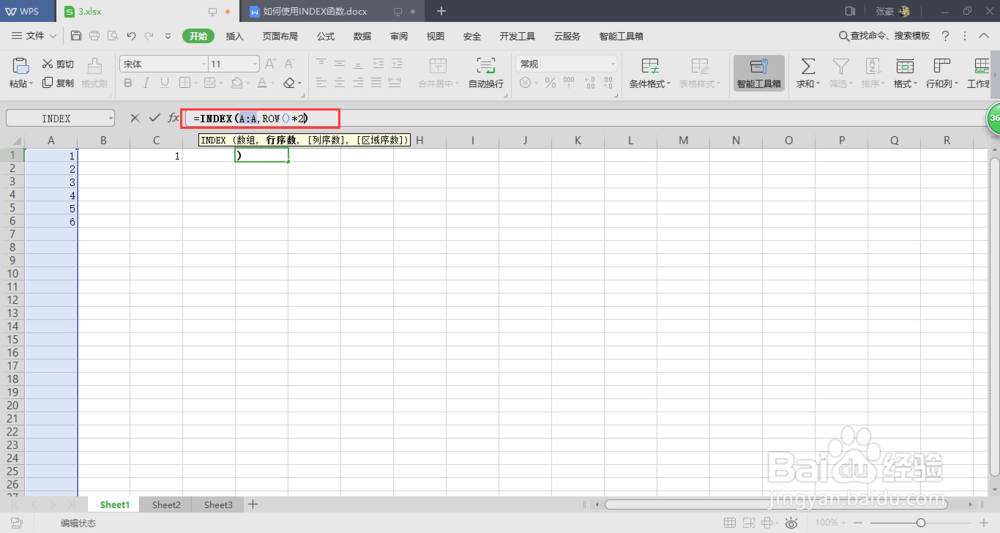Click the help question mark icon
The width and height of the screenshot is (1000, 533).
(x=946, y=36)
